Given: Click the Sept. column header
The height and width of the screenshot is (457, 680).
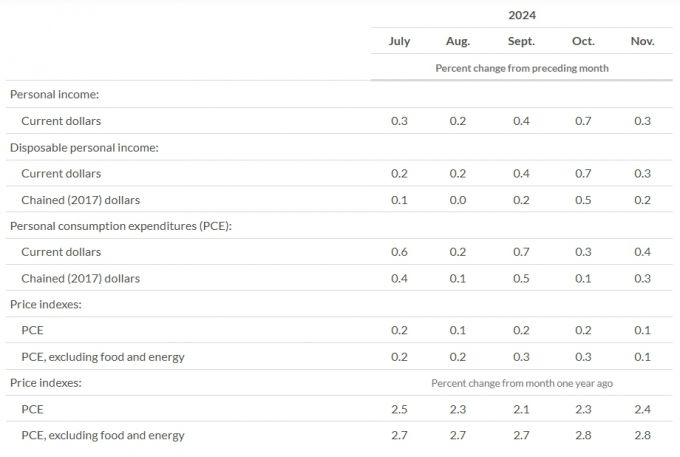Looking at the screenshot, I should (521, 41).
